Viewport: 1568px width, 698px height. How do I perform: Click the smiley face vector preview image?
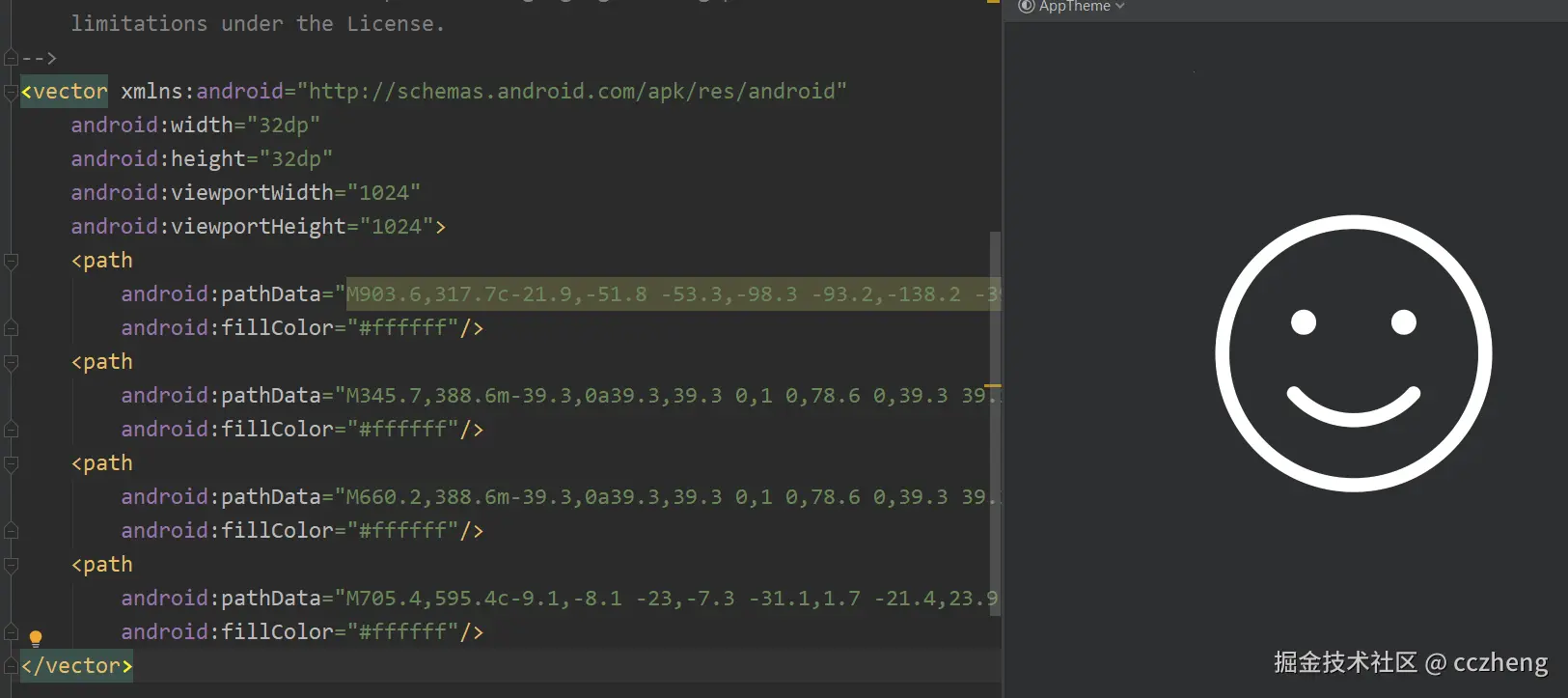pyautogui.click(x=1354, y=353)
